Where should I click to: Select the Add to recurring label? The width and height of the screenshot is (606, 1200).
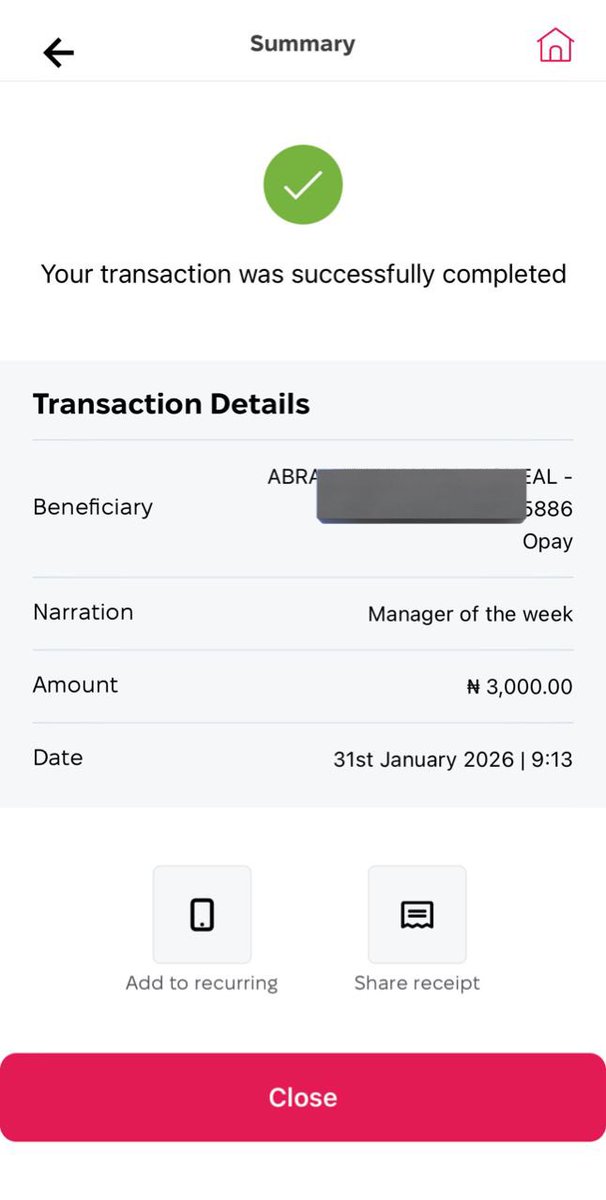202,983
